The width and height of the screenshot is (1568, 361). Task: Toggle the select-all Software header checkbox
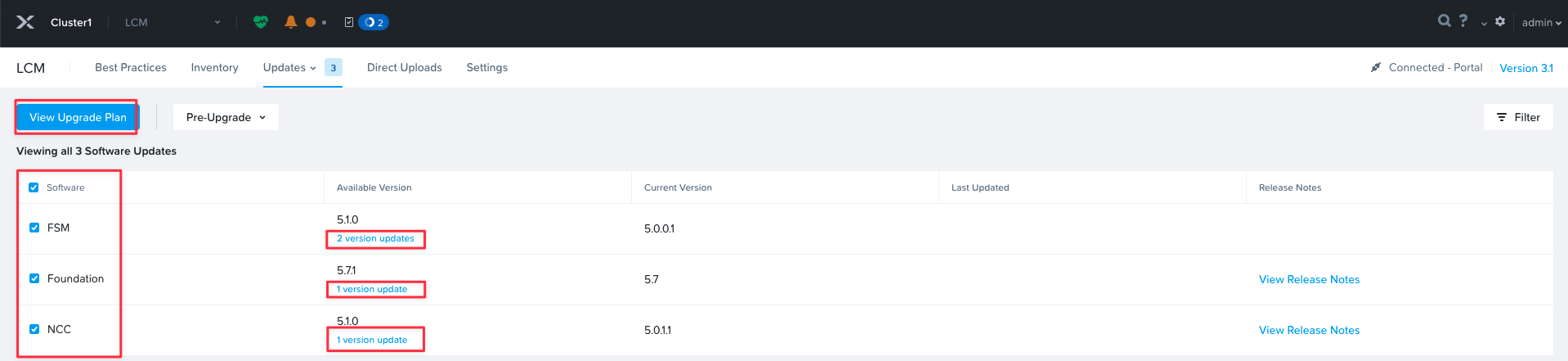click(x=34, y=187)
